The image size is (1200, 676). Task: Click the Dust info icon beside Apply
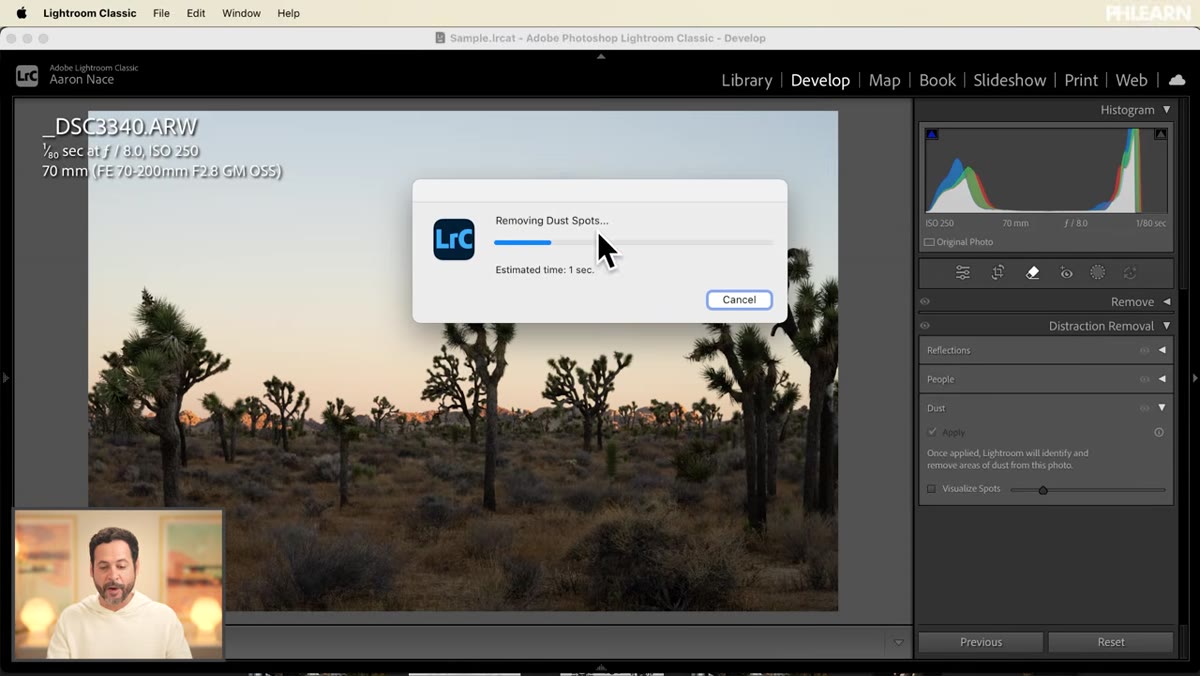pyautogui.click(x=1159, y=433)
